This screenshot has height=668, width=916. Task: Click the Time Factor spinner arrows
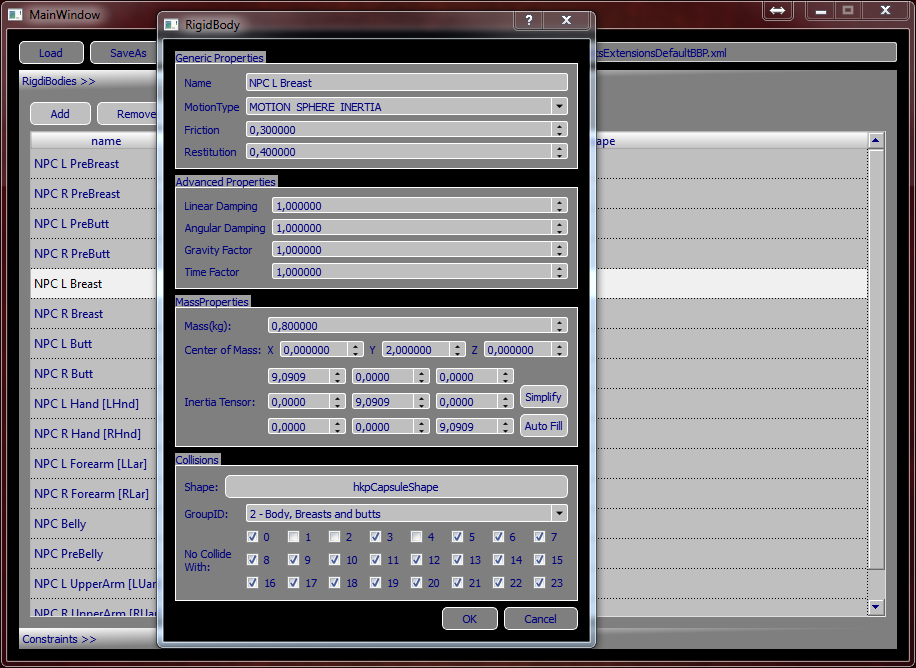559,272
